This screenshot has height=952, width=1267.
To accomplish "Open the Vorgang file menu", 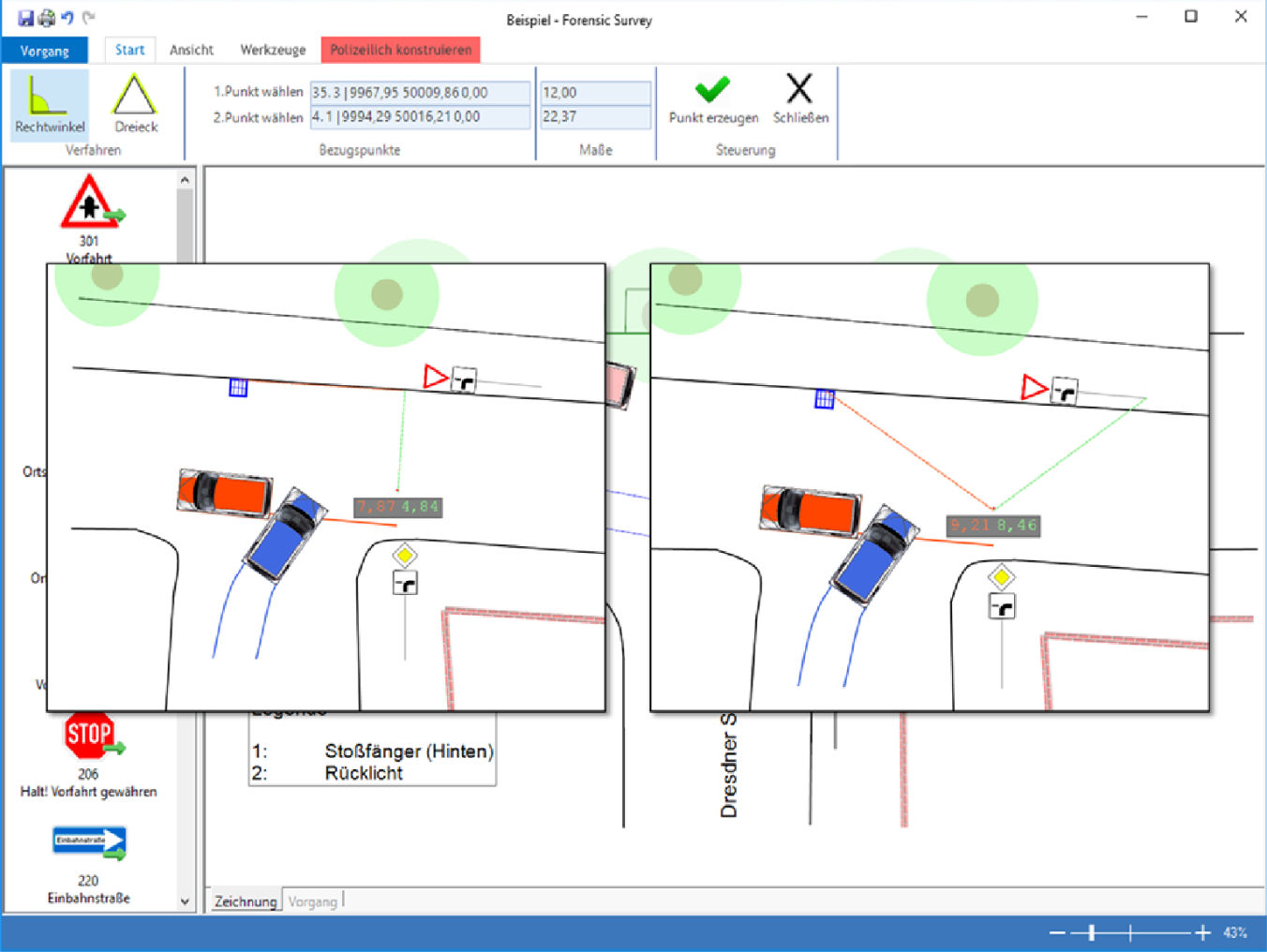I will click(44, 51).
